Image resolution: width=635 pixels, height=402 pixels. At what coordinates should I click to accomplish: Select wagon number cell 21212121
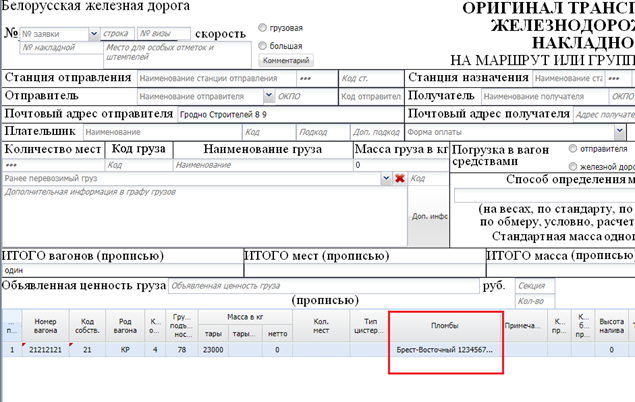[x=47, y=351]
